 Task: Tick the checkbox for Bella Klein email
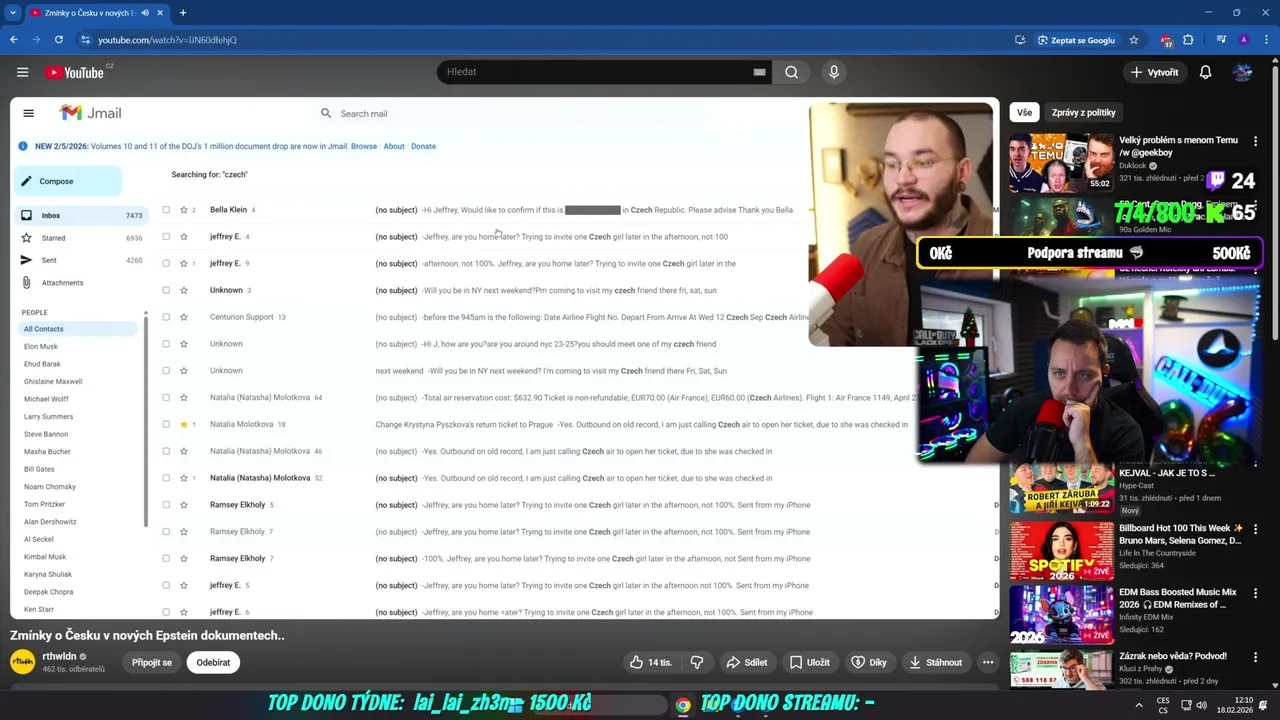click(166, 210)
